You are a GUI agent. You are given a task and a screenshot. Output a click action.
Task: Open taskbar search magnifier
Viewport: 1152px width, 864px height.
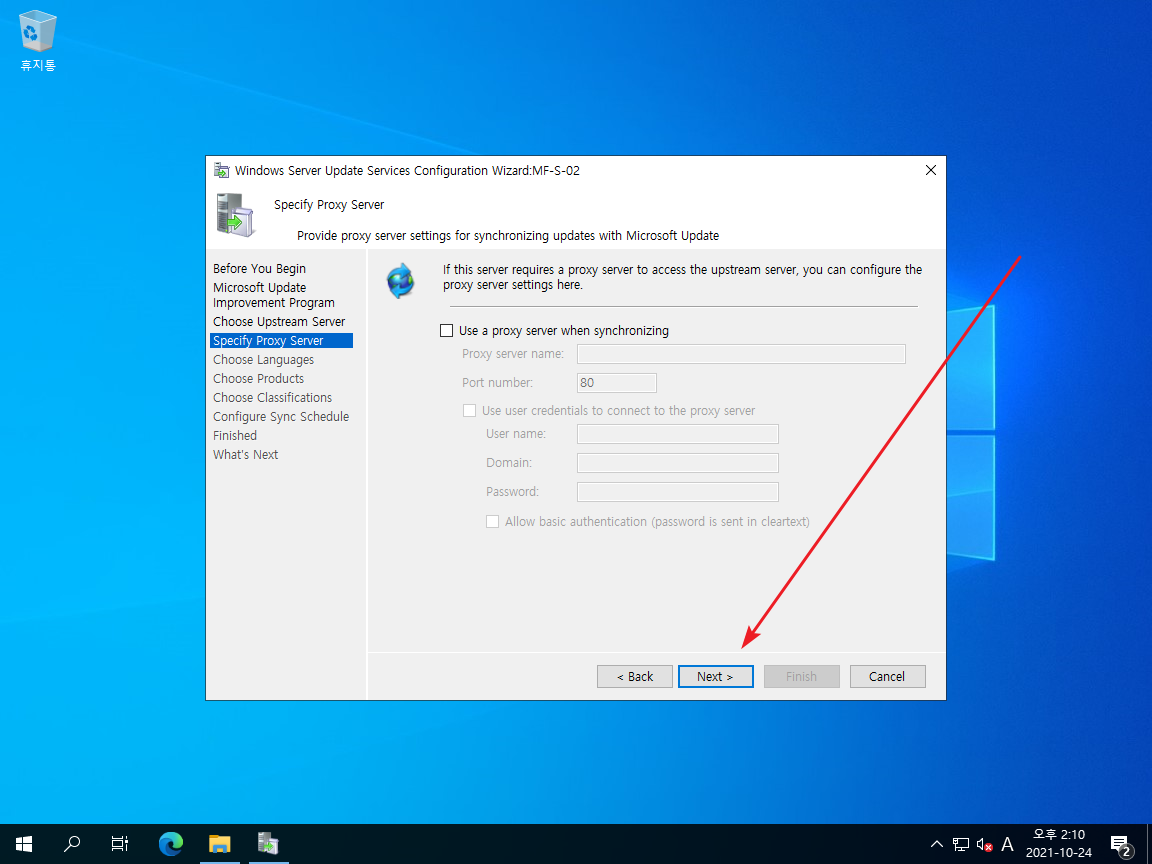[x=72, y=843]
